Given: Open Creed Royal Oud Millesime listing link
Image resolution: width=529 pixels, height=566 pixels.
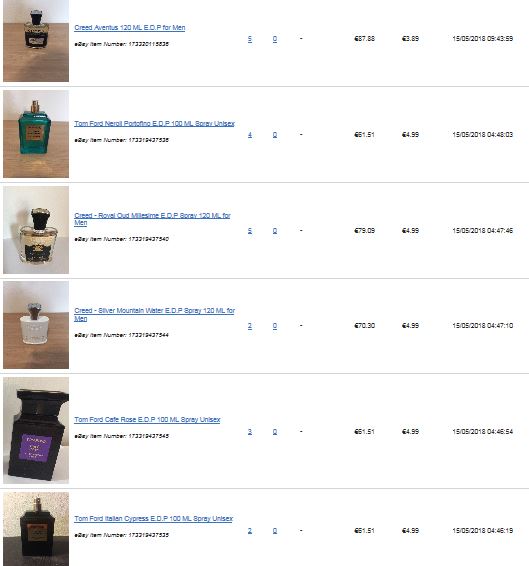Looking at the screenshot, I should click(x=152, y=219).
